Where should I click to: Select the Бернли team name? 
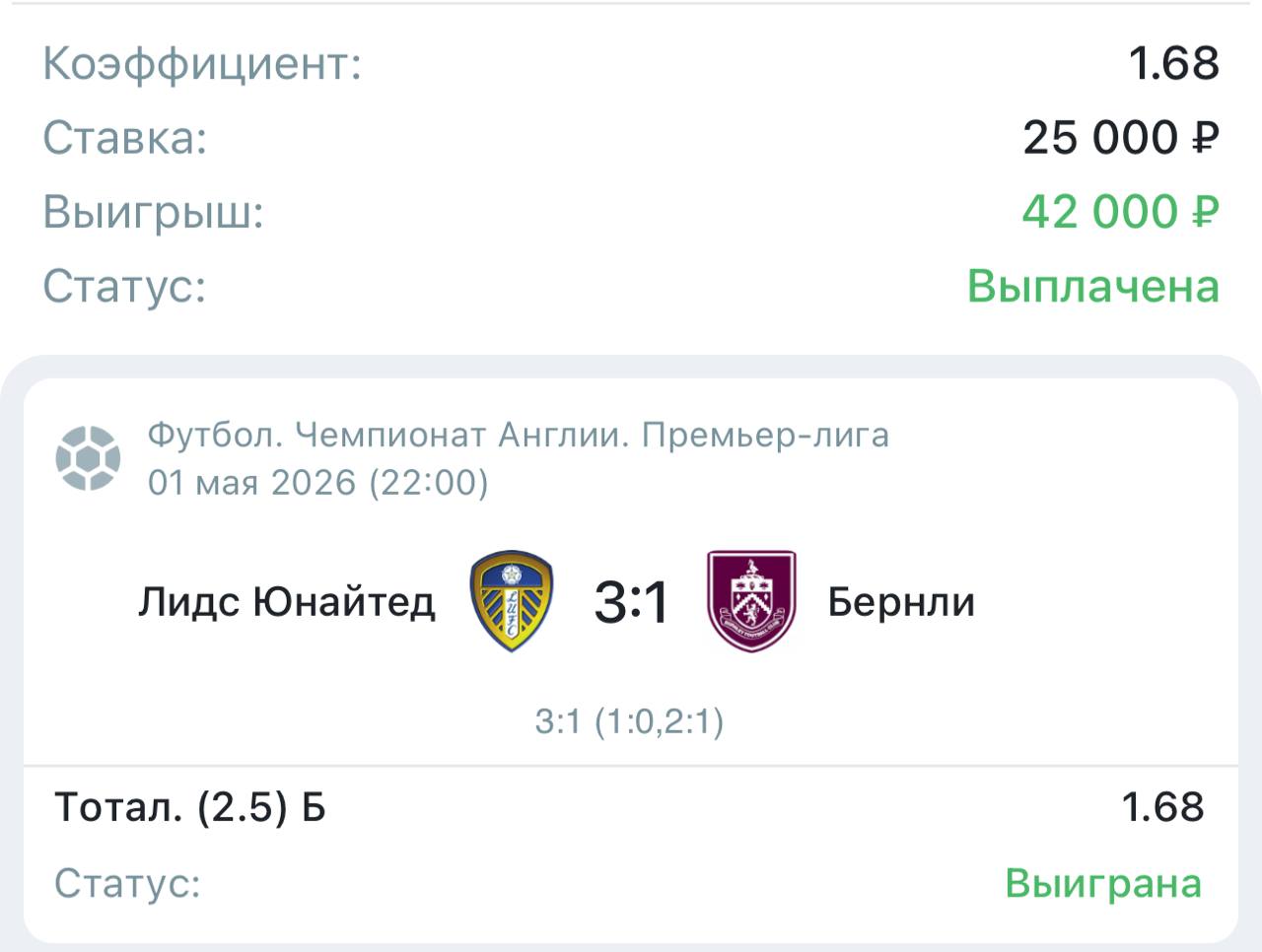[901, 601]
